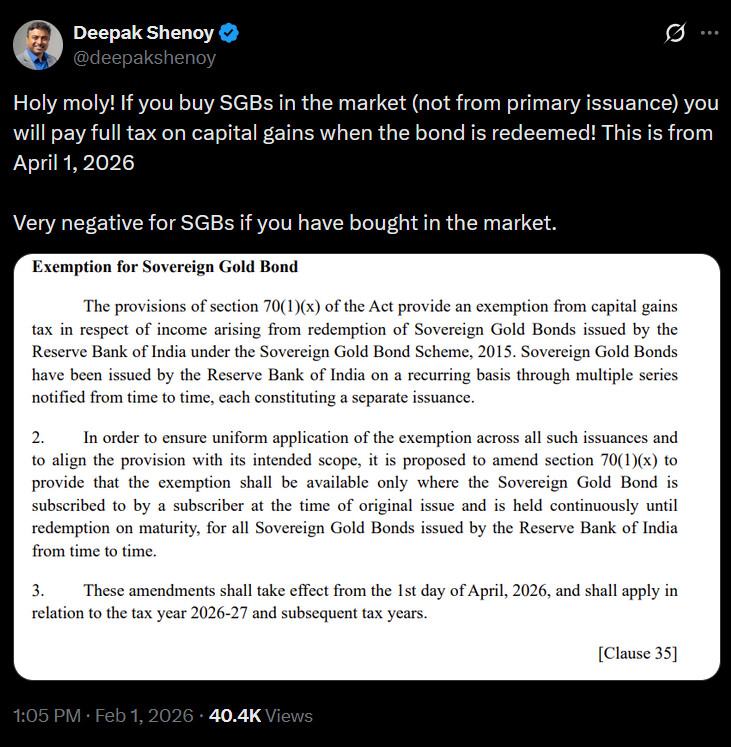Click the '[Clause 35]' reference in image

(x=637, y=653)
